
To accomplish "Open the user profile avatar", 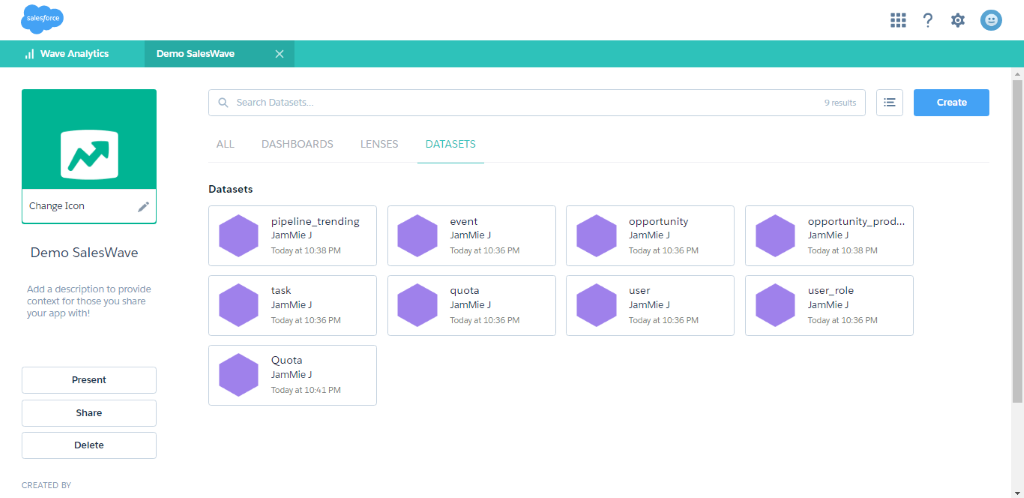I will pos(991,20).
